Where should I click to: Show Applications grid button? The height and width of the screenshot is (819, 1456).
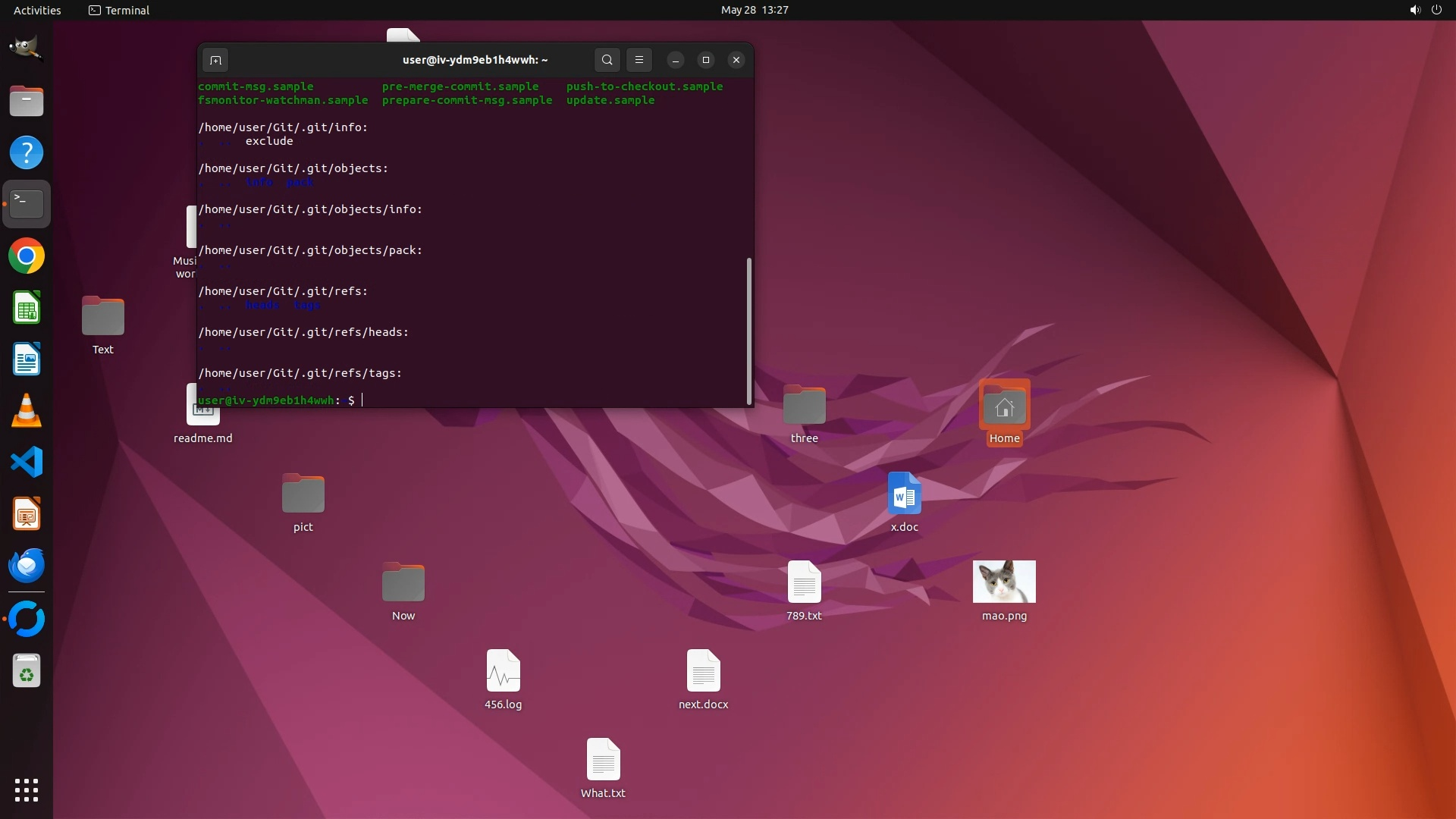[x=27, y=790]
